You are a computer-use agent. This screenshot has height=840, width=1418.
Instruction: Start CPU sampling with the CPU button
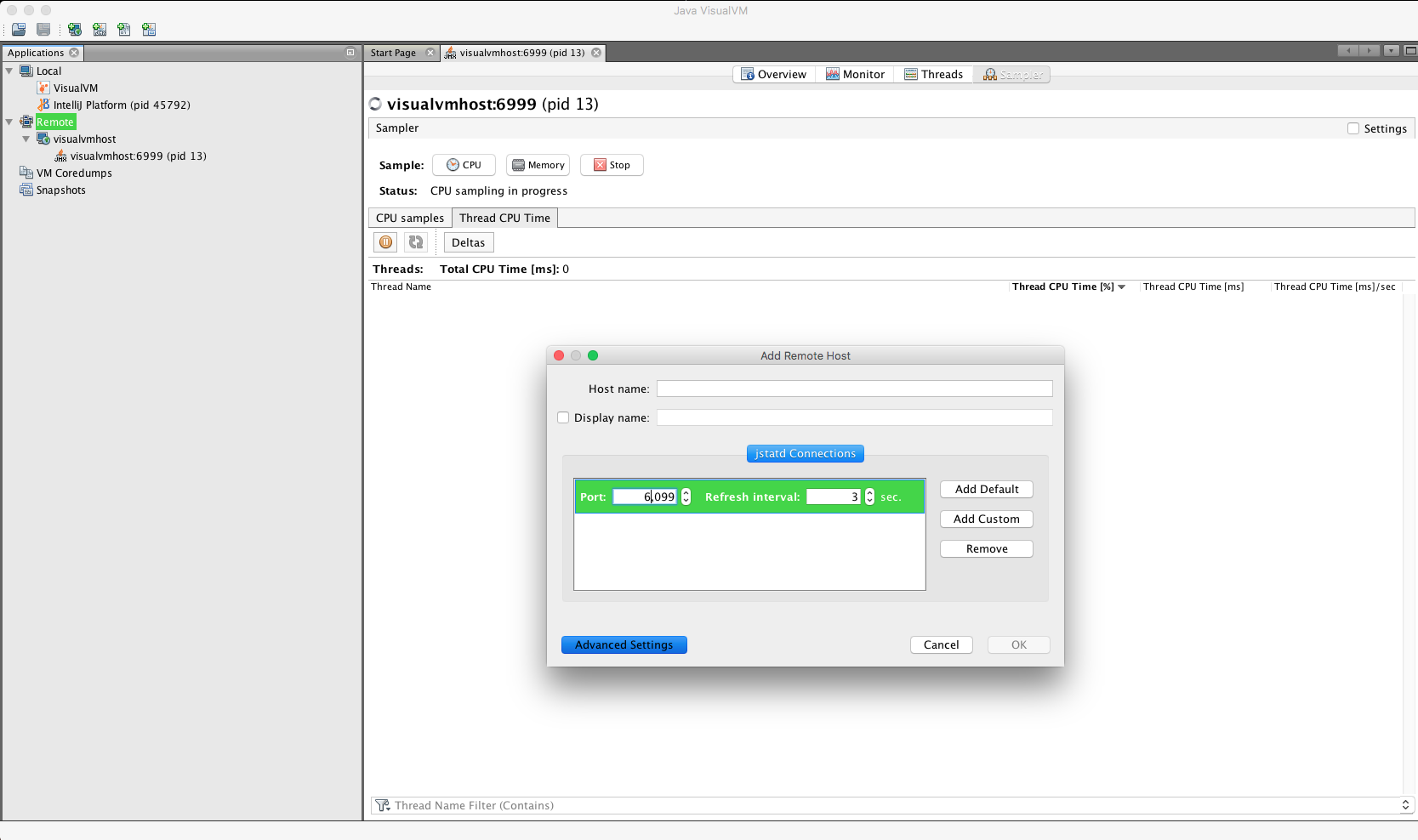coord(464,165)
